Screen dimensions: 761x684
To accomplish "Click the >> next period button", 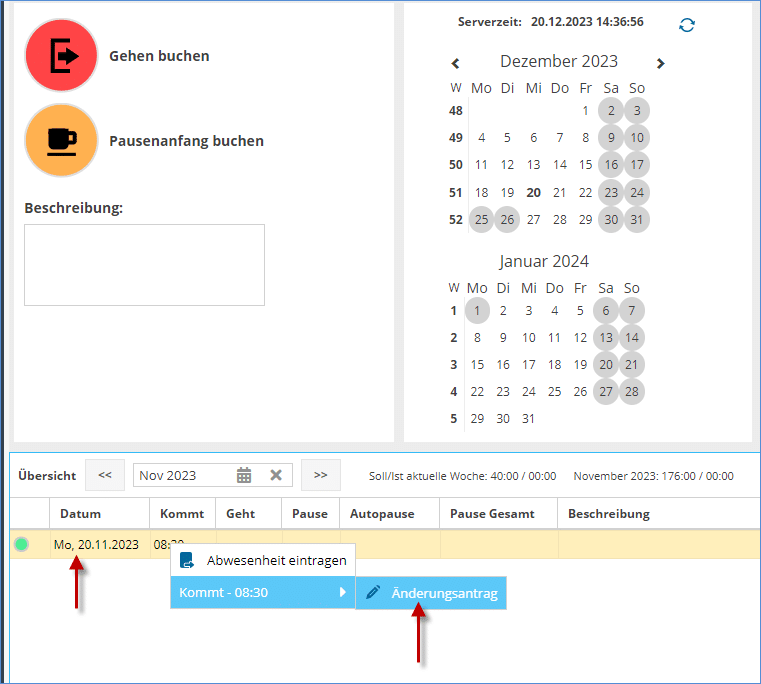I will pos(320,475).
